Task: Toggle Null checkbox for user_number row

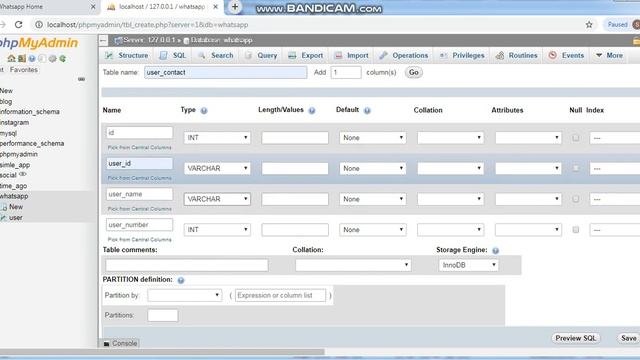Action: click(576, 230)
